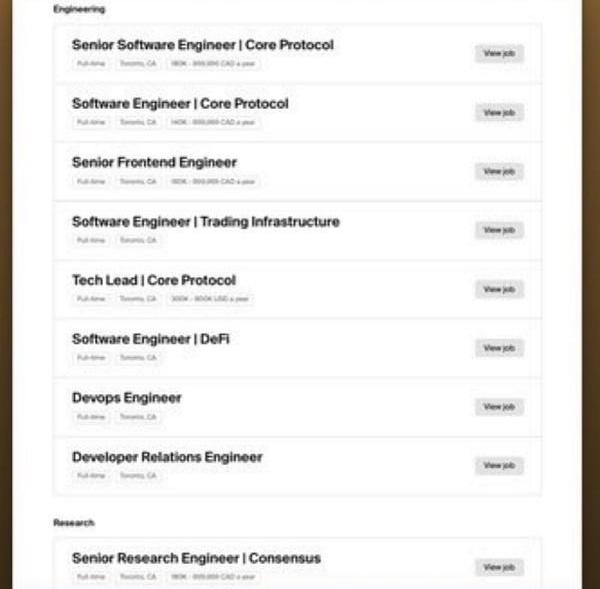Click the salary tag under Tech Lead
This screenshot has height=589, width=600.
[210, 299]
